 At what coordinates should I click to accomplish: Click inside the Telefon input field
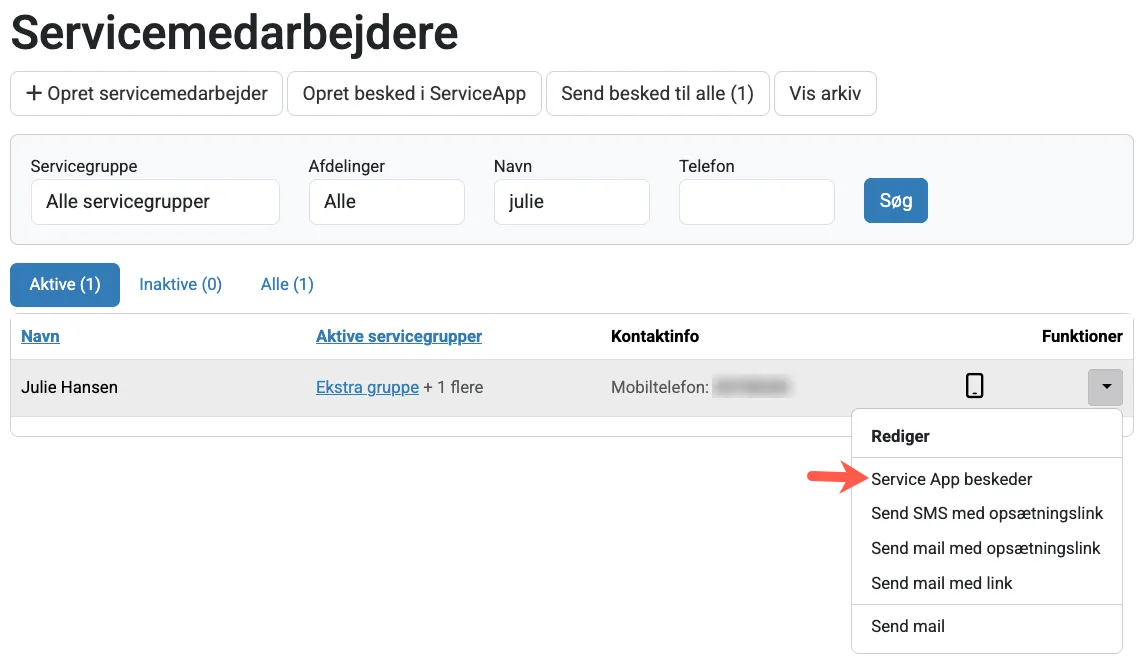(x=756, y=202)
